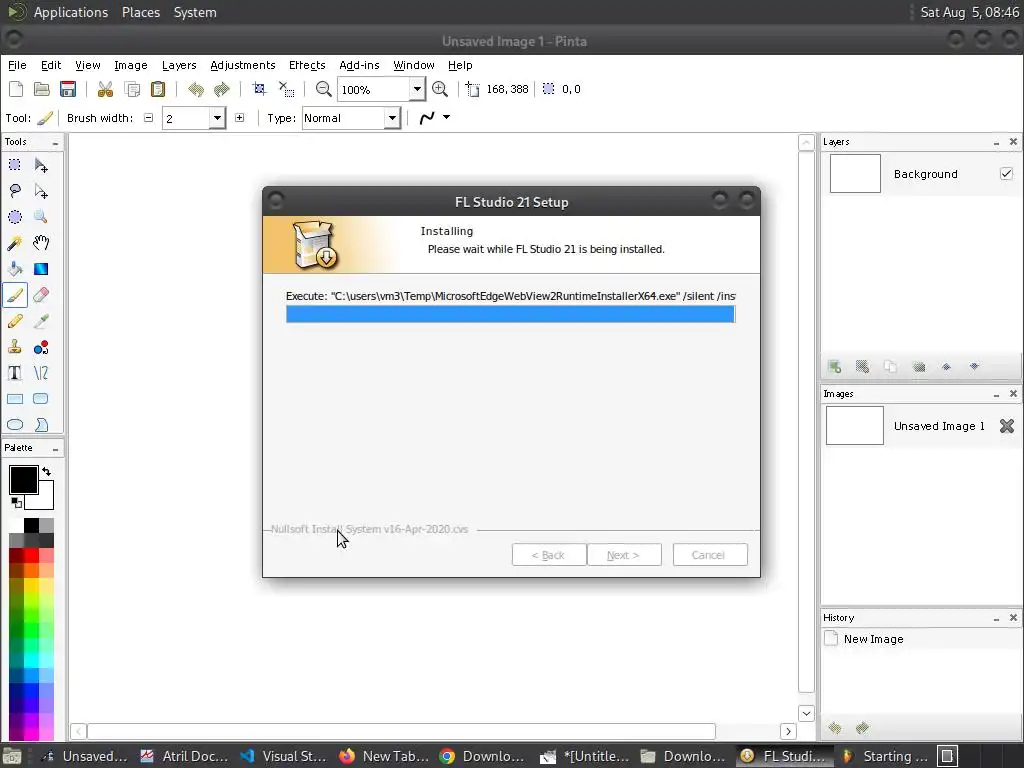The width and height of the screenshot is (1024, 768).
Task: Click the Paste clipboard icon
Action: click(x=157, y=89)
